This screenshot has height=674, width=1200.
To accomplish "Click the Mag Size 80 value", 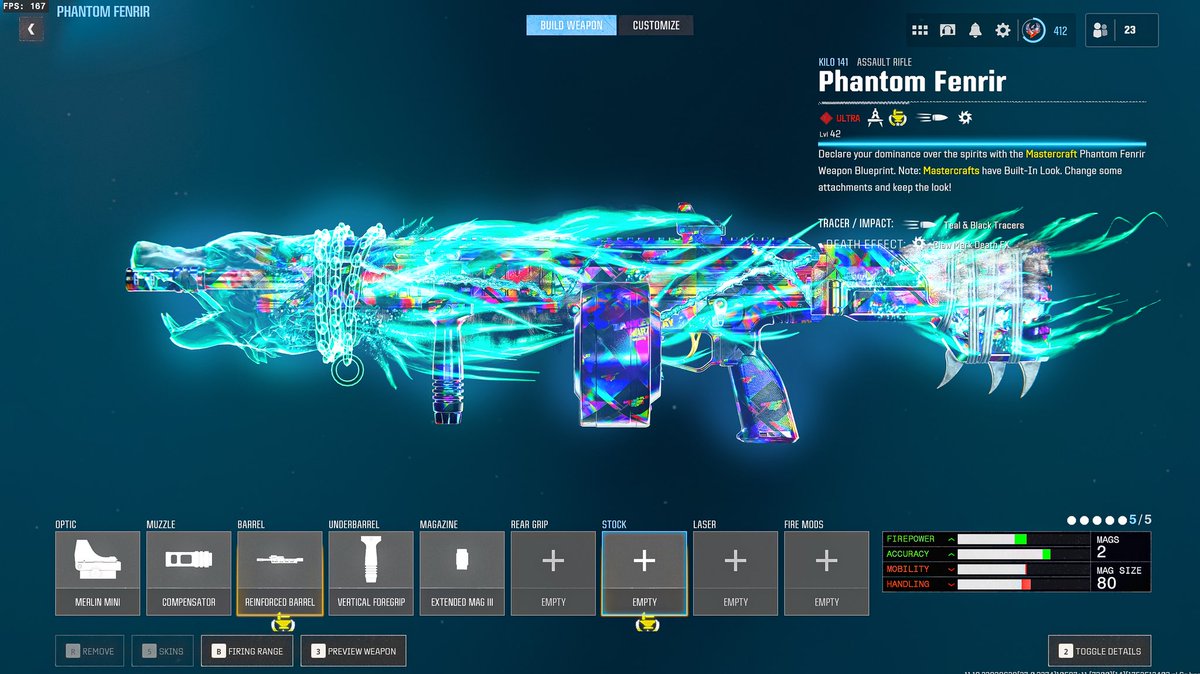I will 1107,583.
